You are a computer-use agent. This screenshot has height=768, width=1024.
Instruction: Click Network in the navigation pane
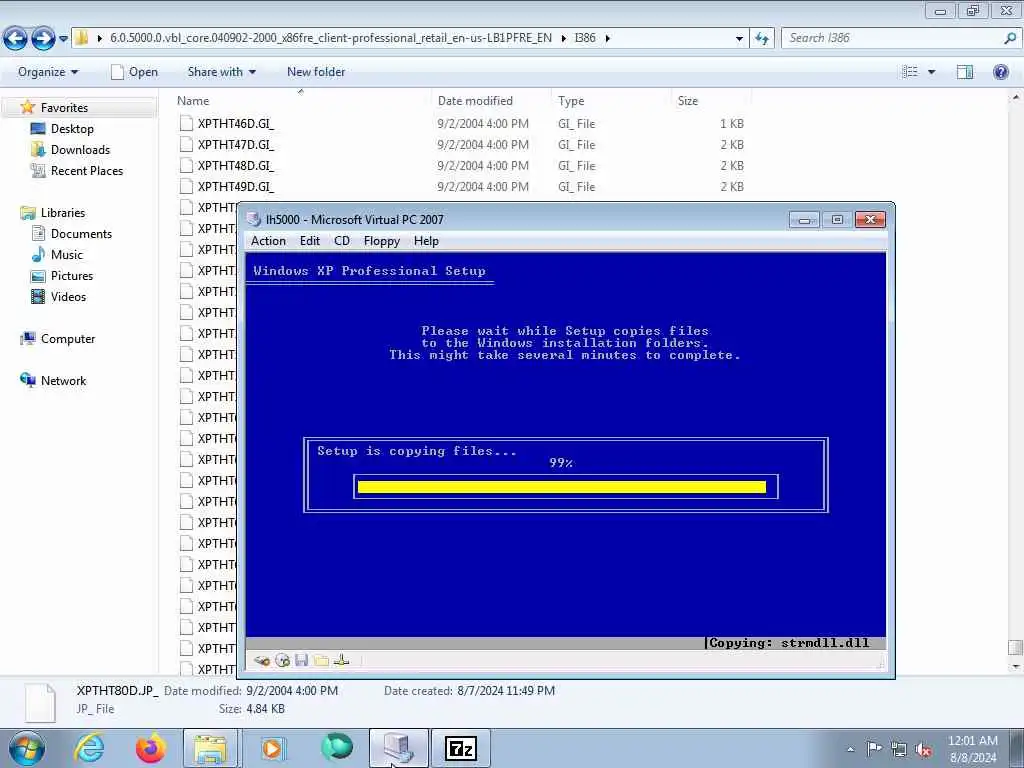click(63, 381)
